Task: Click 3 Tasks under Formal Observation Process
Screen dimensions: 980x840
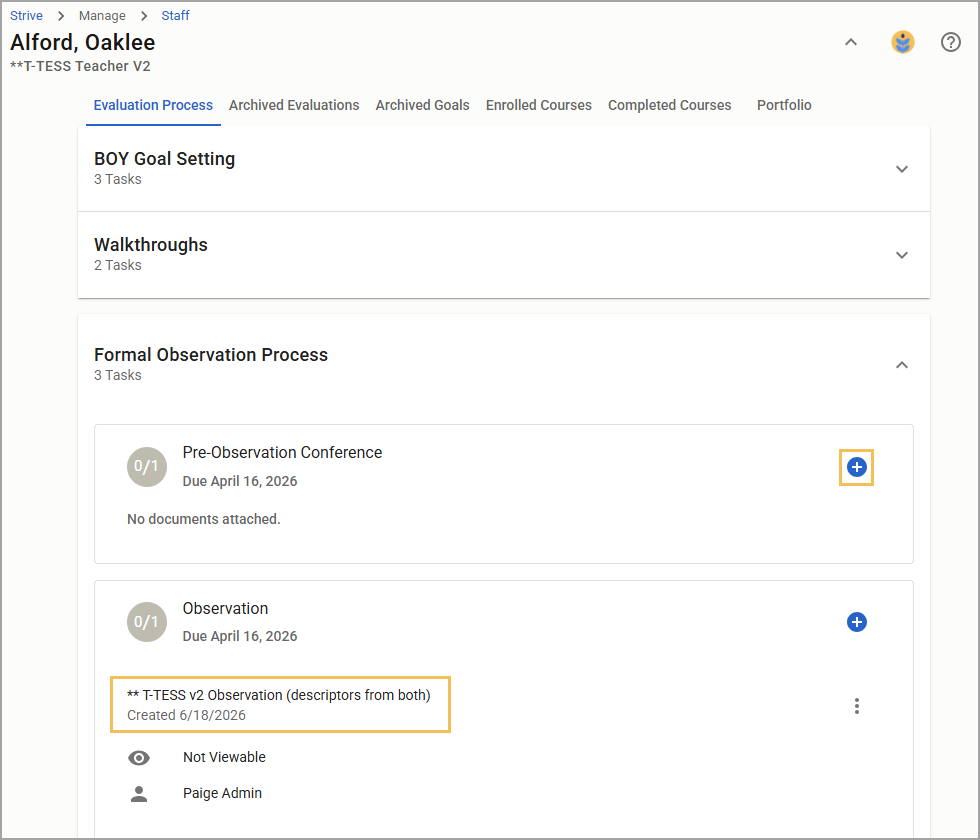Action: pos(118,375)
